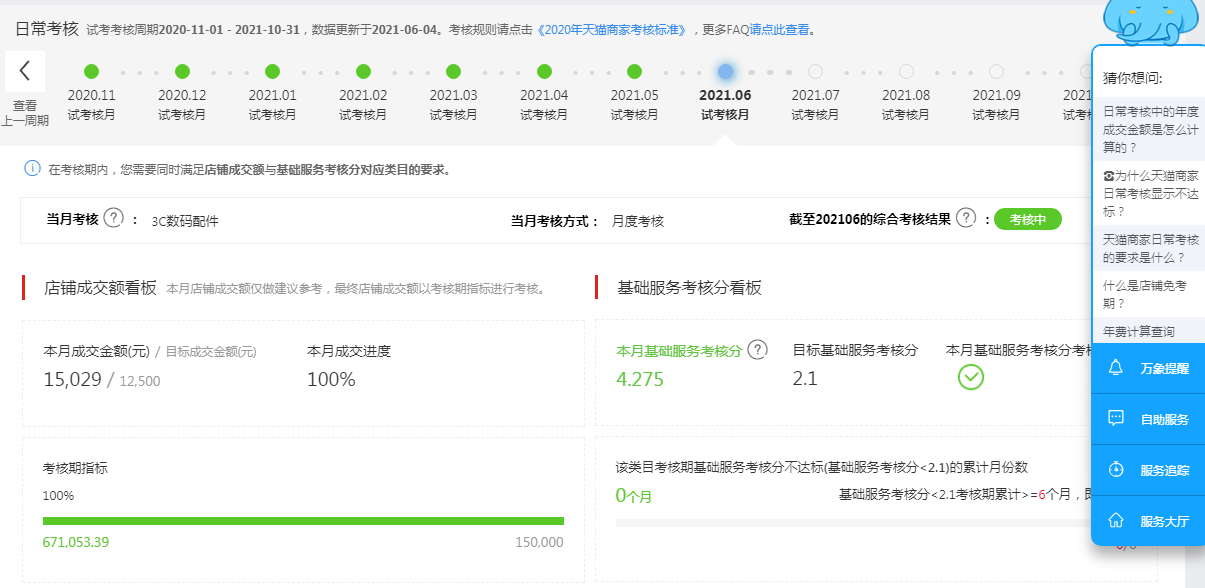The width and height of the screenshot is (1205, 588).
Task: Click the green 考核中 status badge
Action: click(x=1028, y=219)
